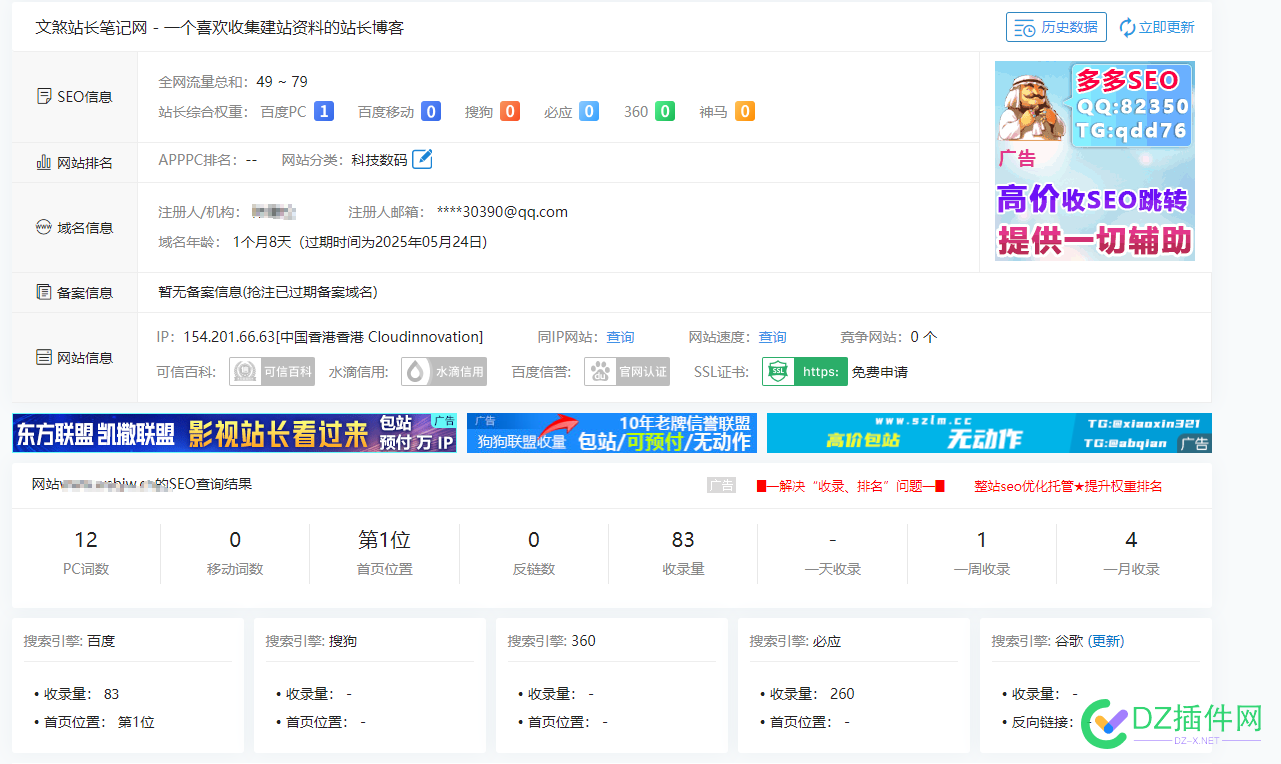1281x764 pixels.
Task: Click the 百度PC weight badge 1
Action: (x=324, y=111)
